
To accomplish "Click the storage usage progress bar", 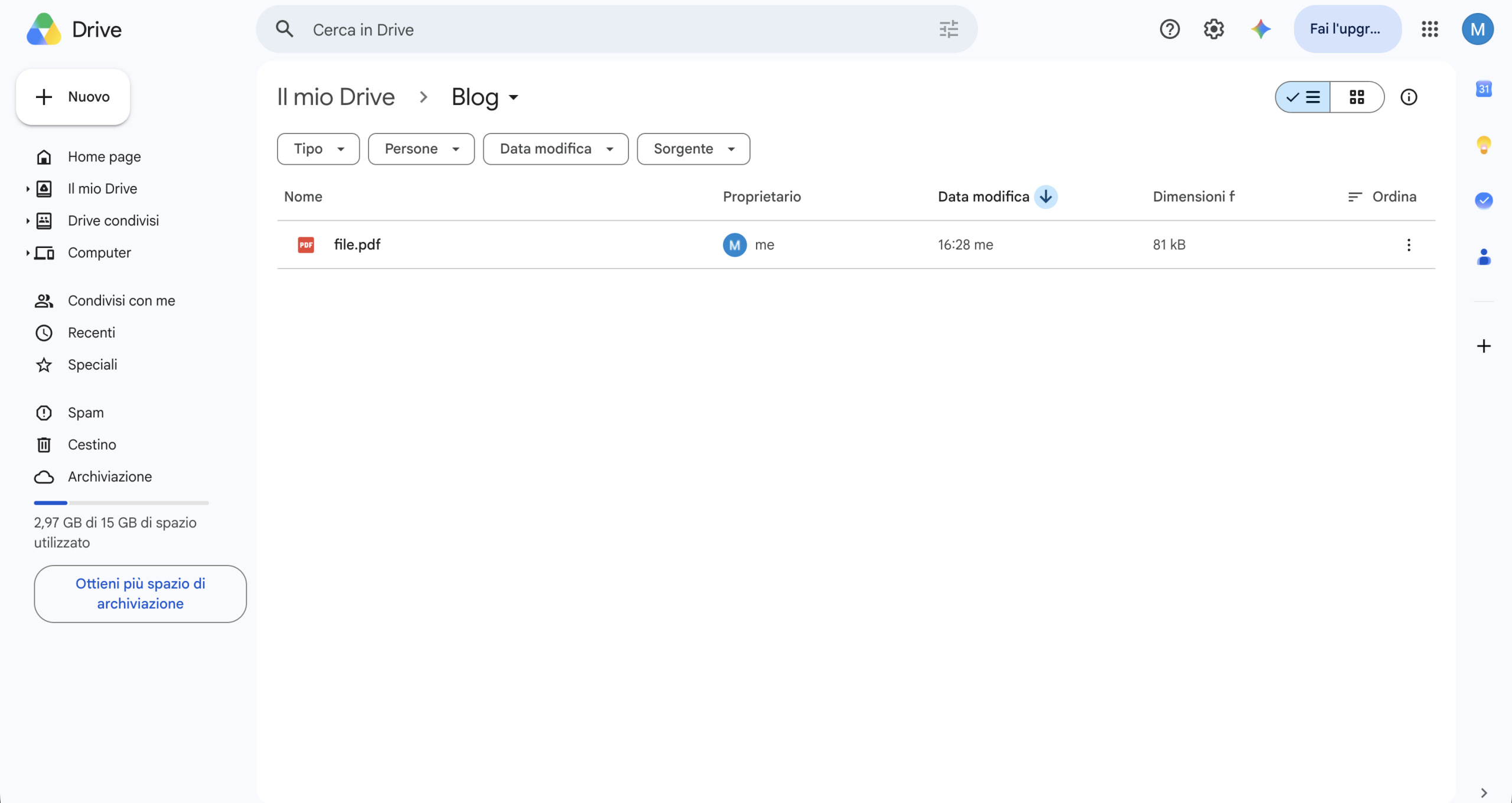I will click(x=121, y=503).
